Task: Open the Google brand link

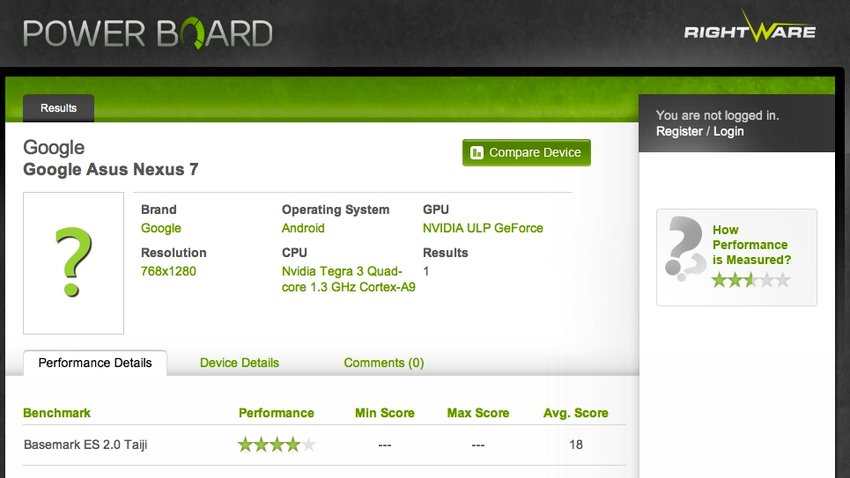Action: pos(161,228)
